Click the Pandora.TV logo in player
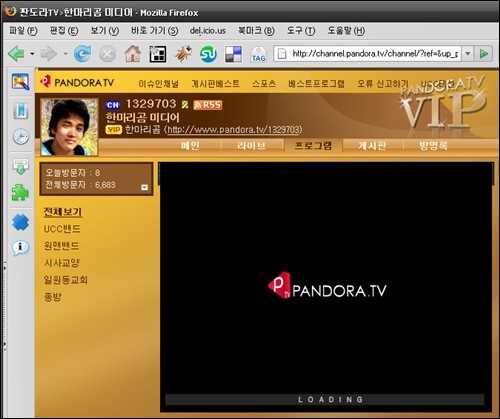Image resolution: width=500 pixels, height=419 pixels. coord(327,286)
